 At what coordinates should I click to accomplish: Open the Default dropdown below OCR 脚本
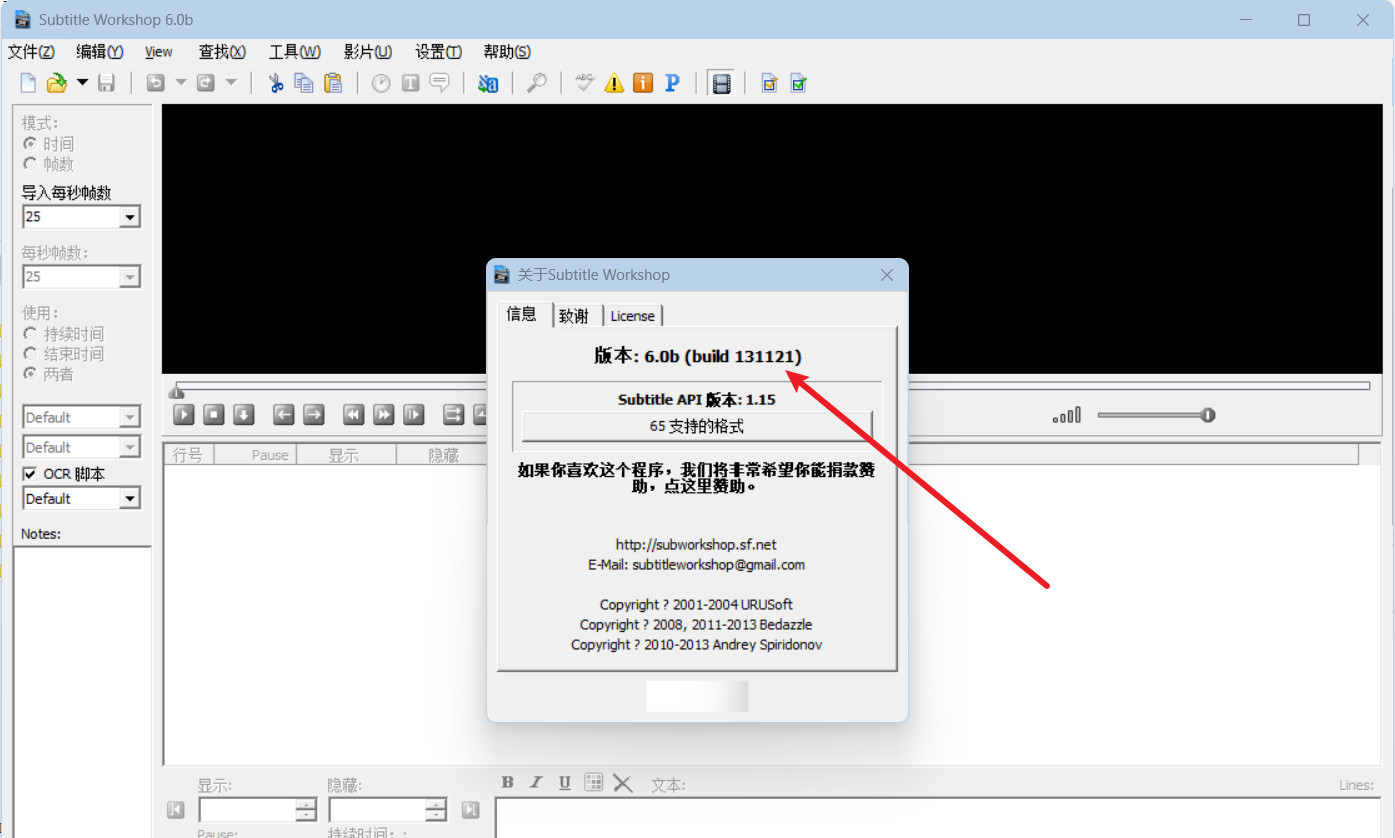click(x=130, y=498)
